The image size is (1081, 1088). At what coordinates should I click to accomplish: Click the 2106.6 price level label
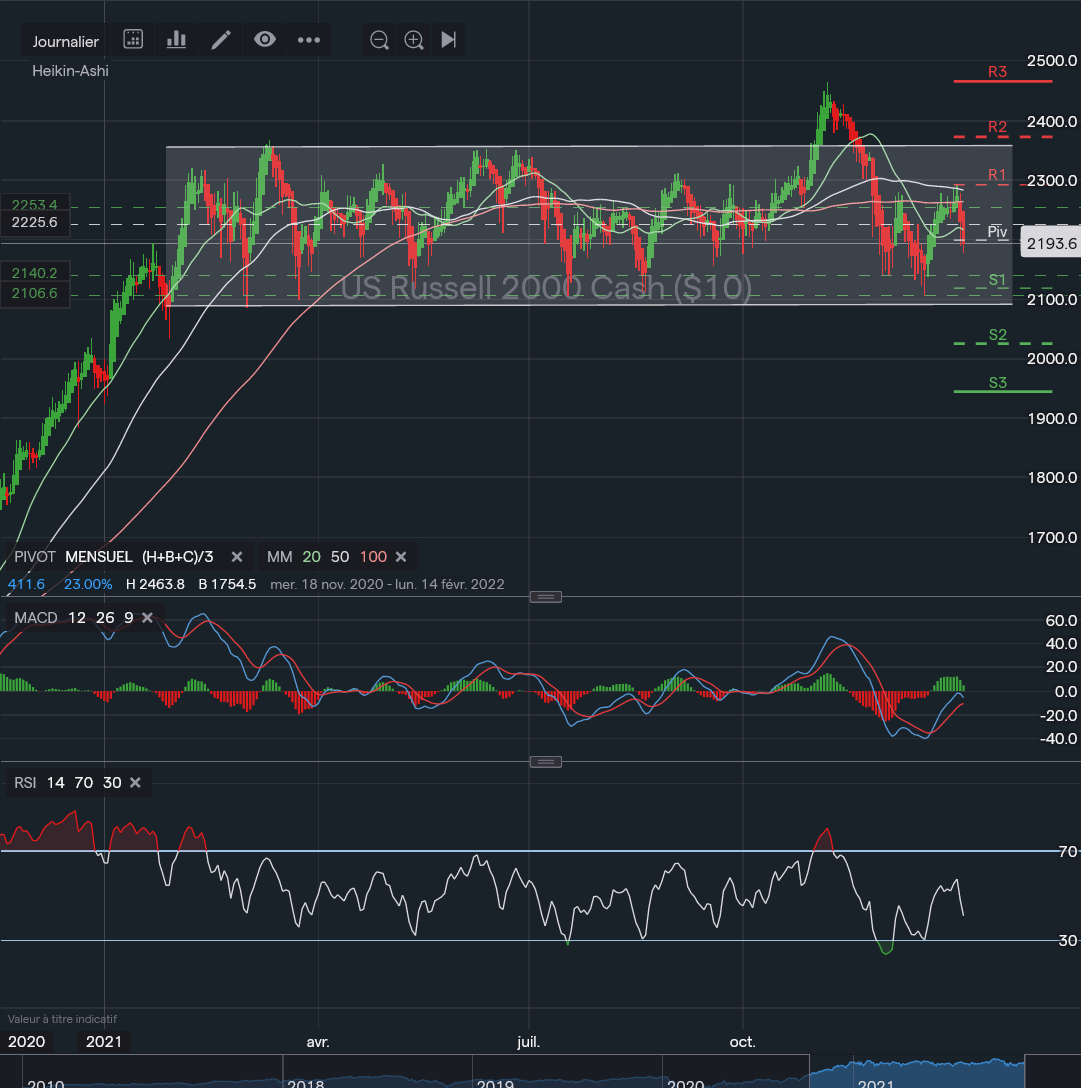coord(35,294)
